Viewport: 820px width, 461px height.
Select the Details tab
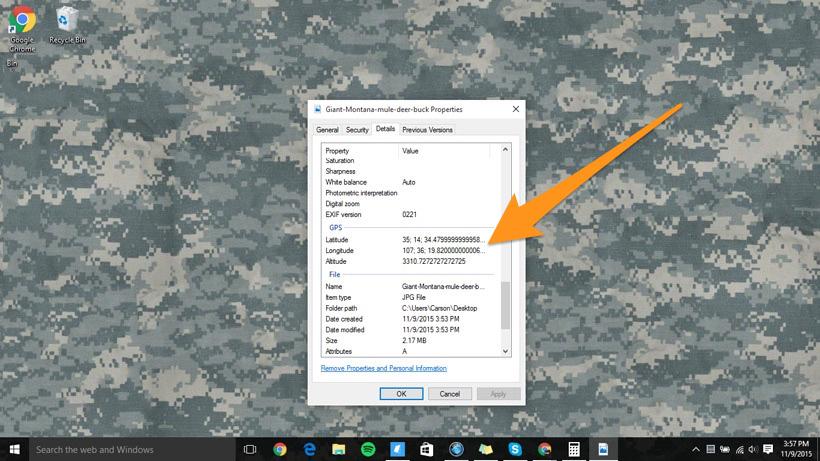[x=385, y=129]
